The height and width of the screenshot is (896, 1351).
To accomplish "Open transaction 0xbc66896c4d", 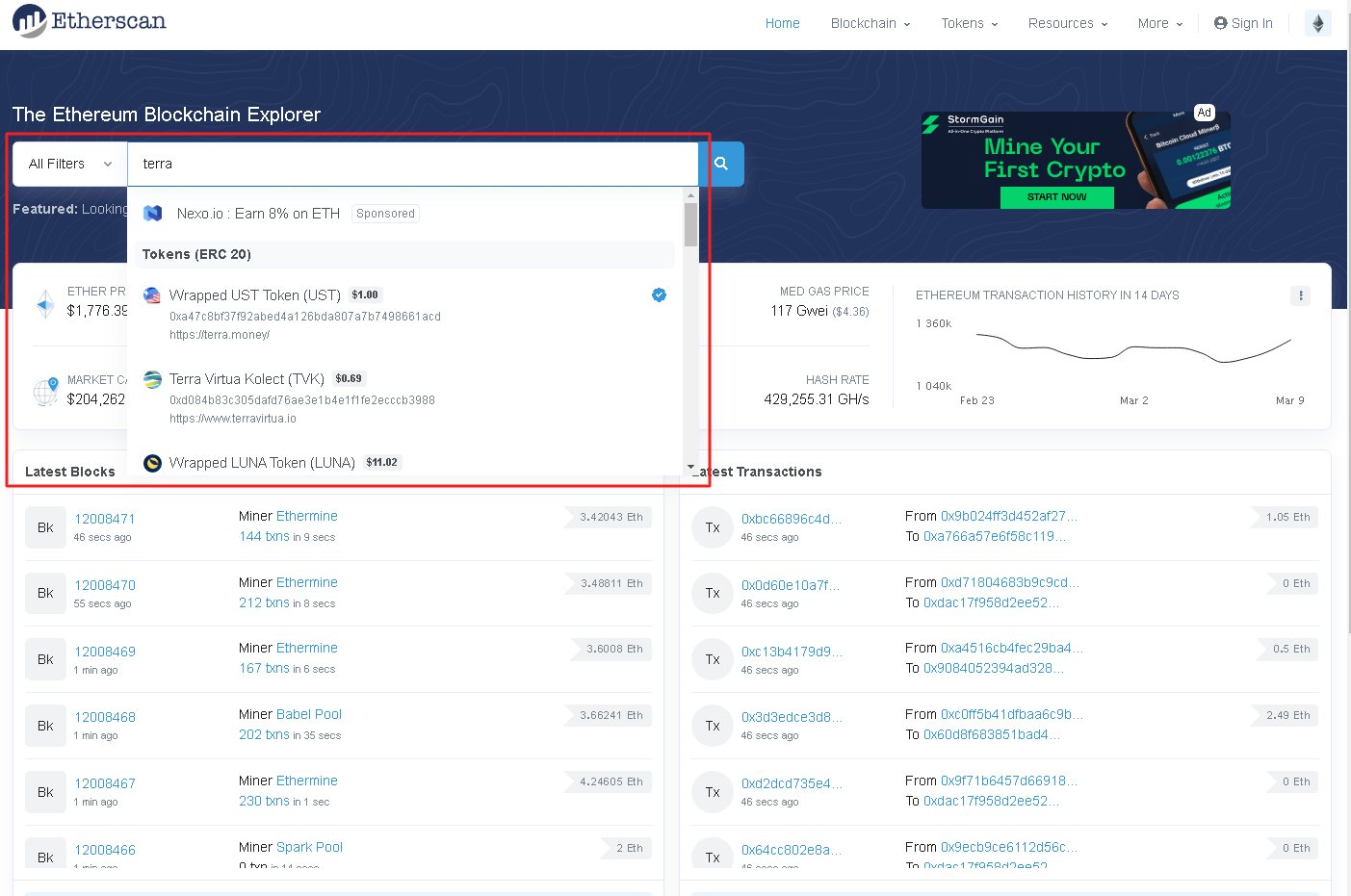I will 792,519.
